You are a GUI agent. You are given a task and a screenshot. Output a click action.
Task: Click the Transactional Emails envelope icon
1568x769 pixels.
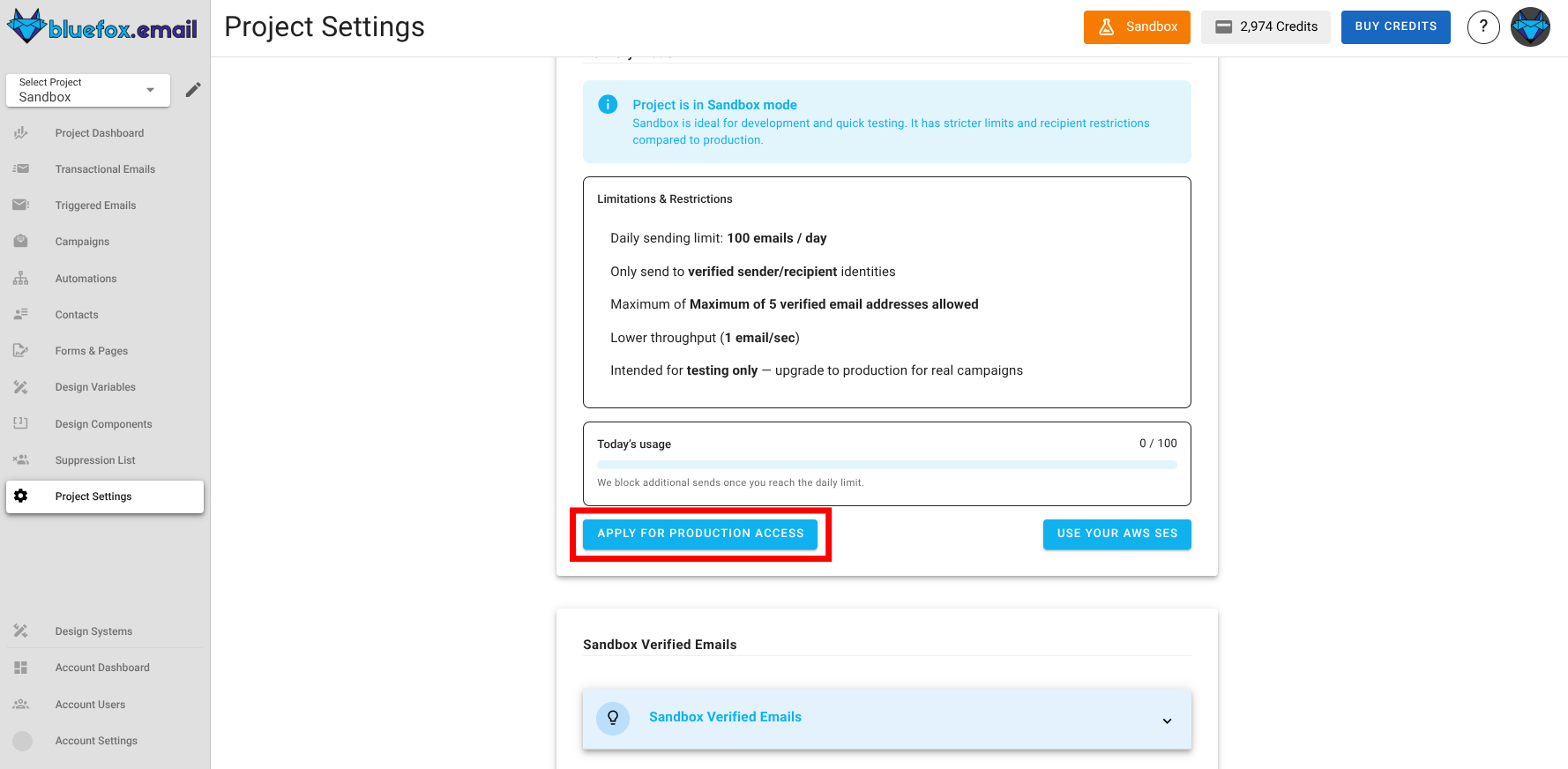21,169
